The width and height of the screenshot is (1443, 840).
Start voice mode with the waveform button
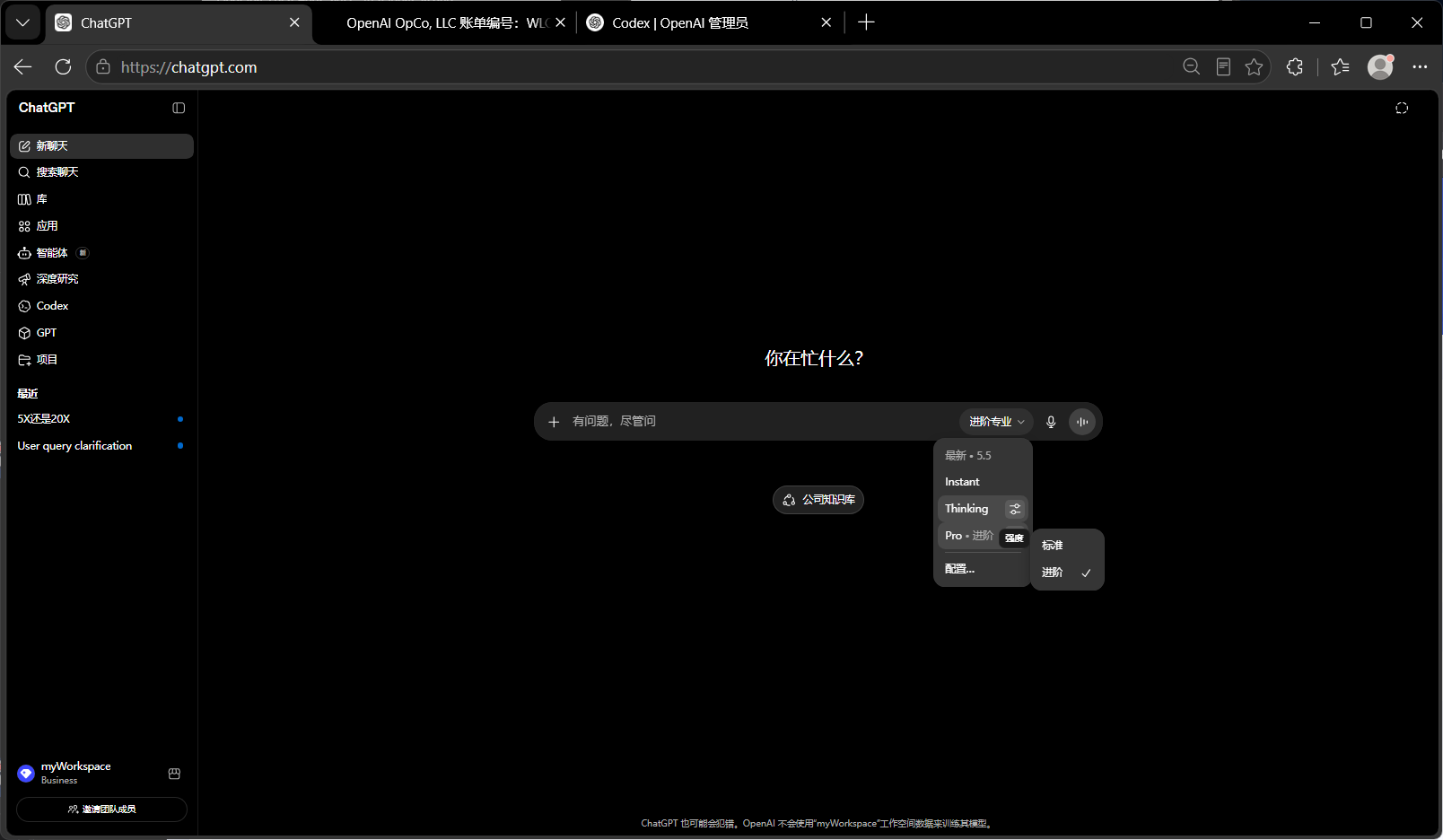(x=1082, y=422)
